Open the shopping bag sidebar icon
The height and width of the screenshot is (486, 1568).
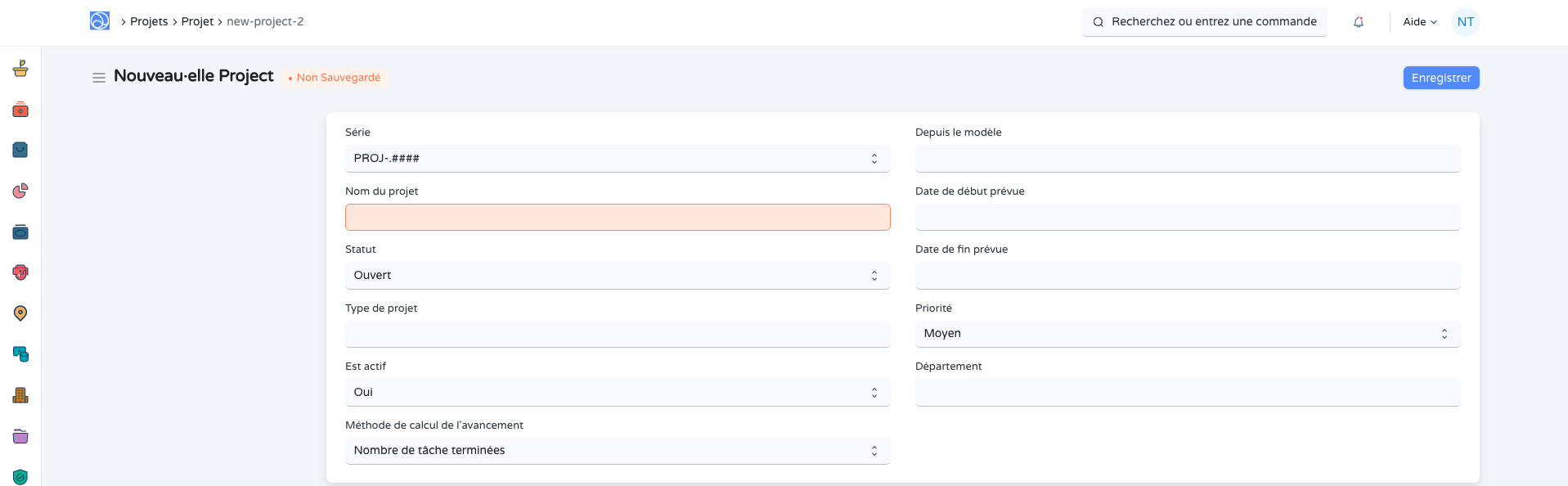[20, 150]
